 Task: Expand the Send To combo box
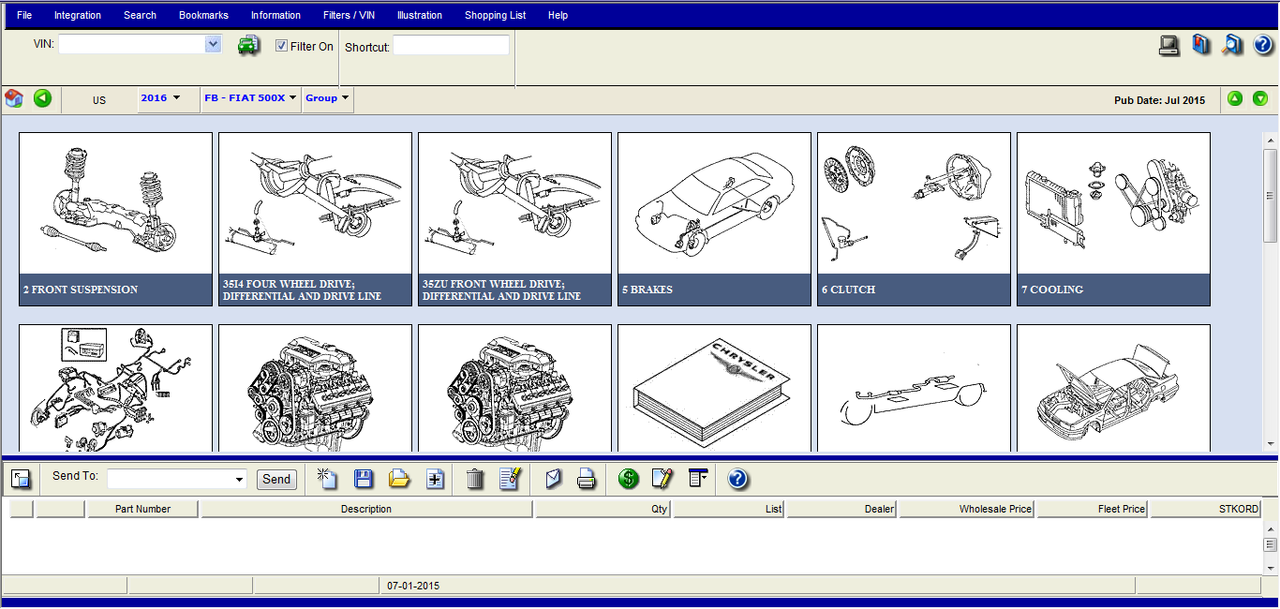click(239, 480)
